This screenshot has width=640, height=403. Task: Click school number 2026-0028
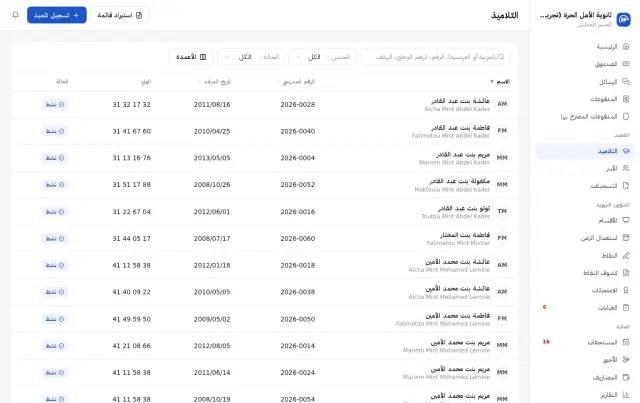point(298,105)
